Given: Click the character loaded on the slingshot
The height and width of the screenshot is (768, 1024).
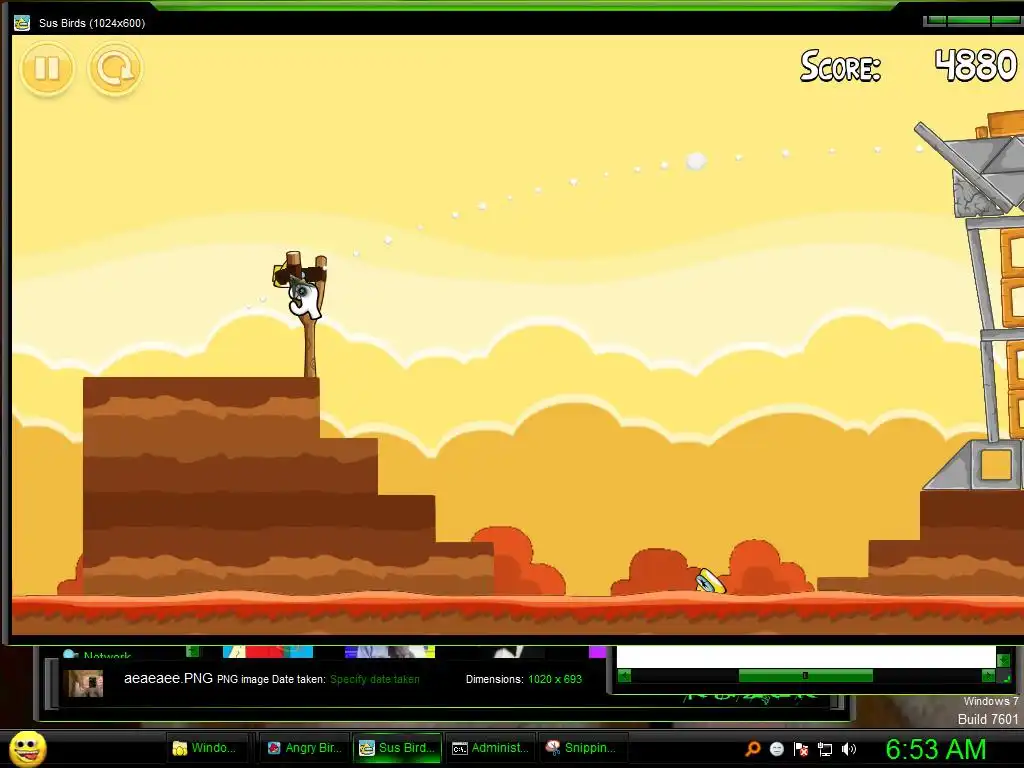Looking at the screenshot, I should point(304,298).
